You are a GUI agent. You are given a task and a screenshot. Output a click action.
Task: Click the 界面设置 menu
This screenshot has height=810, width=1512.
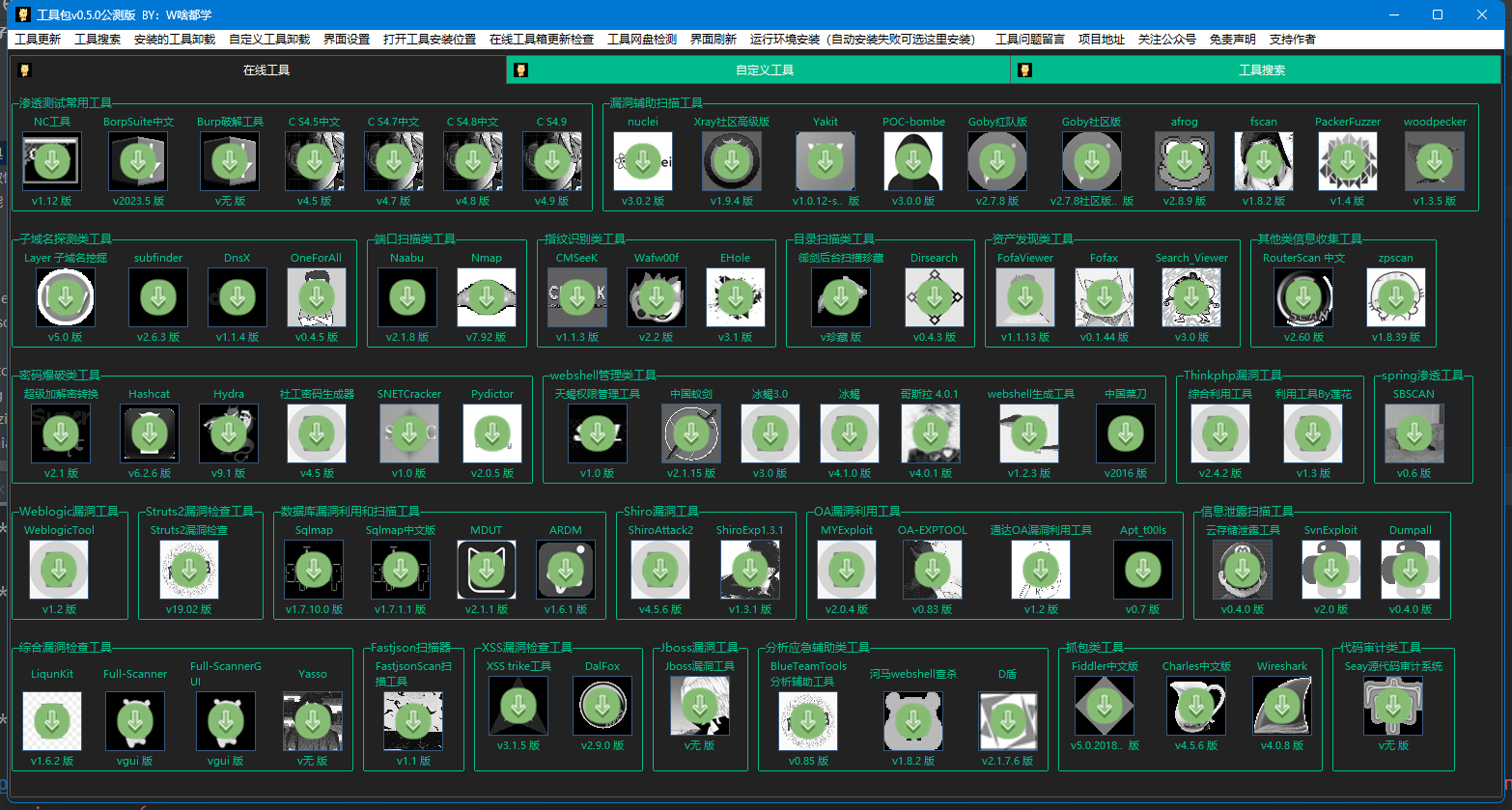pyautogui.click(x=347, y=40)
